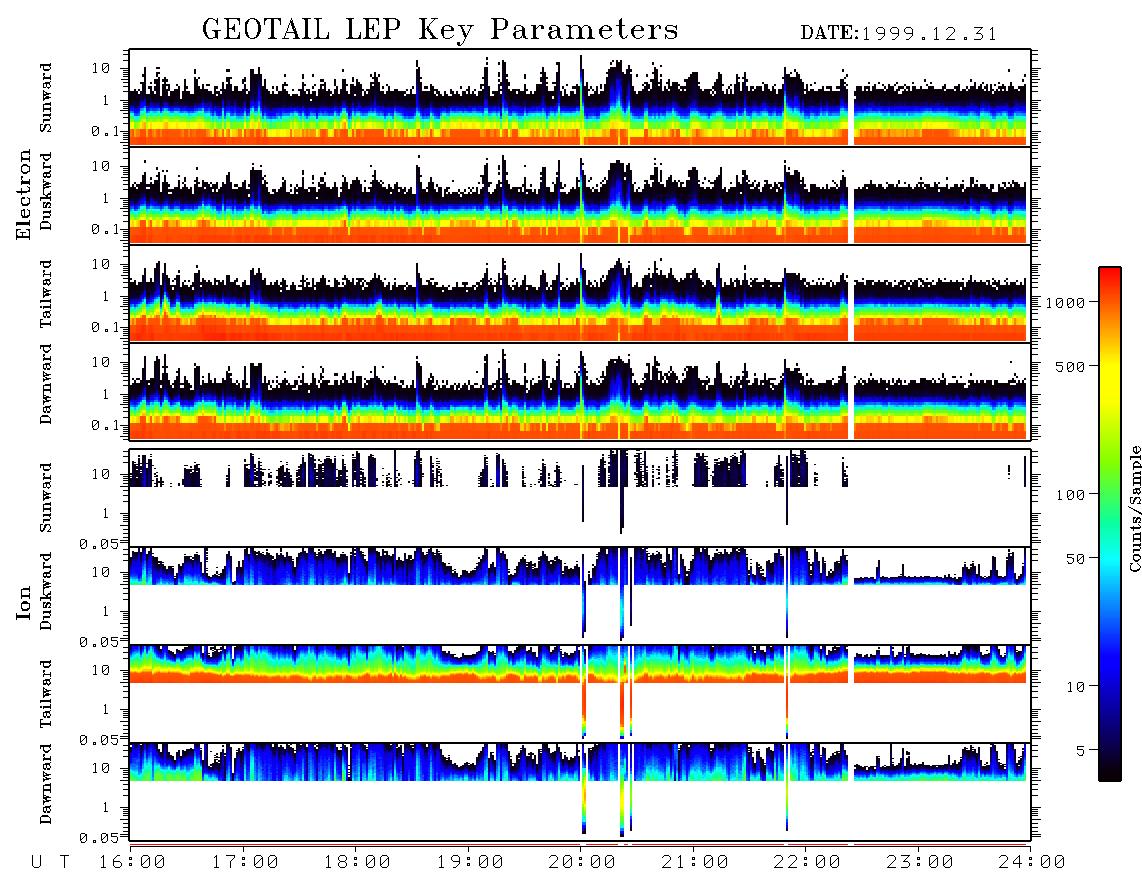1142x880 pixels.
Task: Click the 0.05 tick of Ion Dawnward panel
Action: pos(99,838)
